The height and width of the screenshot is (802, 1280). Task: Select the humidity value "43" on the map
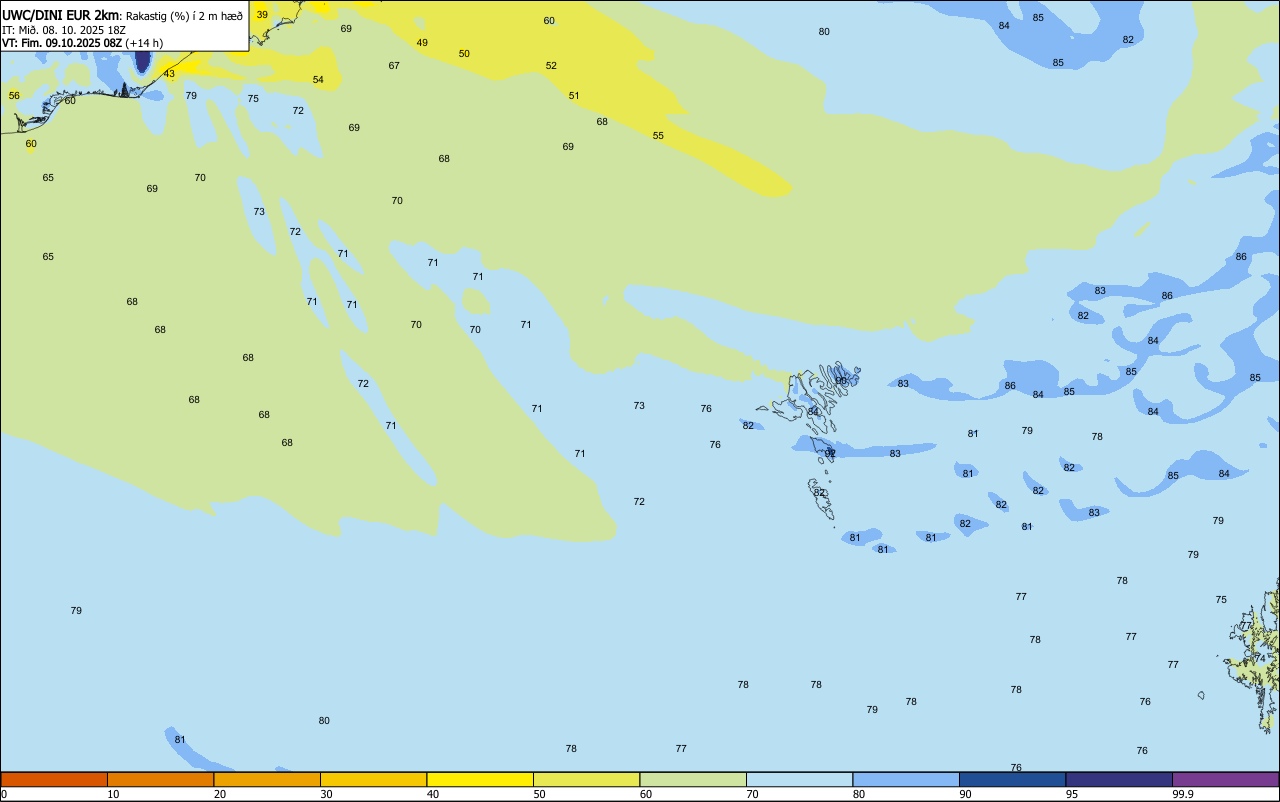(x=169, y=74)
